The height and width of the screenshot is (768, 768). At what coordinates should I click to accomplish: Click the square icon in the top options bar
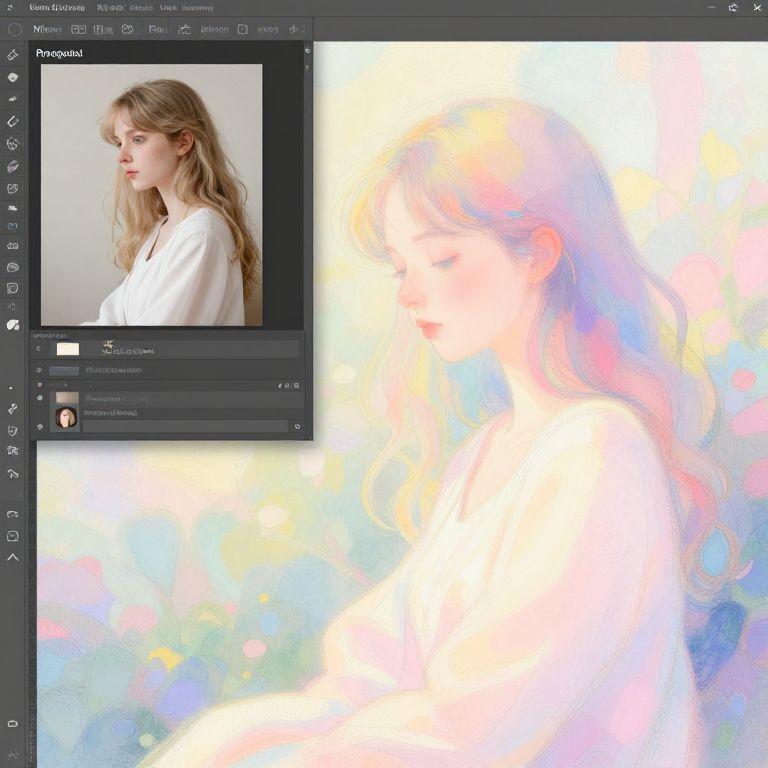pyautogui.click(x=242, y=30)
